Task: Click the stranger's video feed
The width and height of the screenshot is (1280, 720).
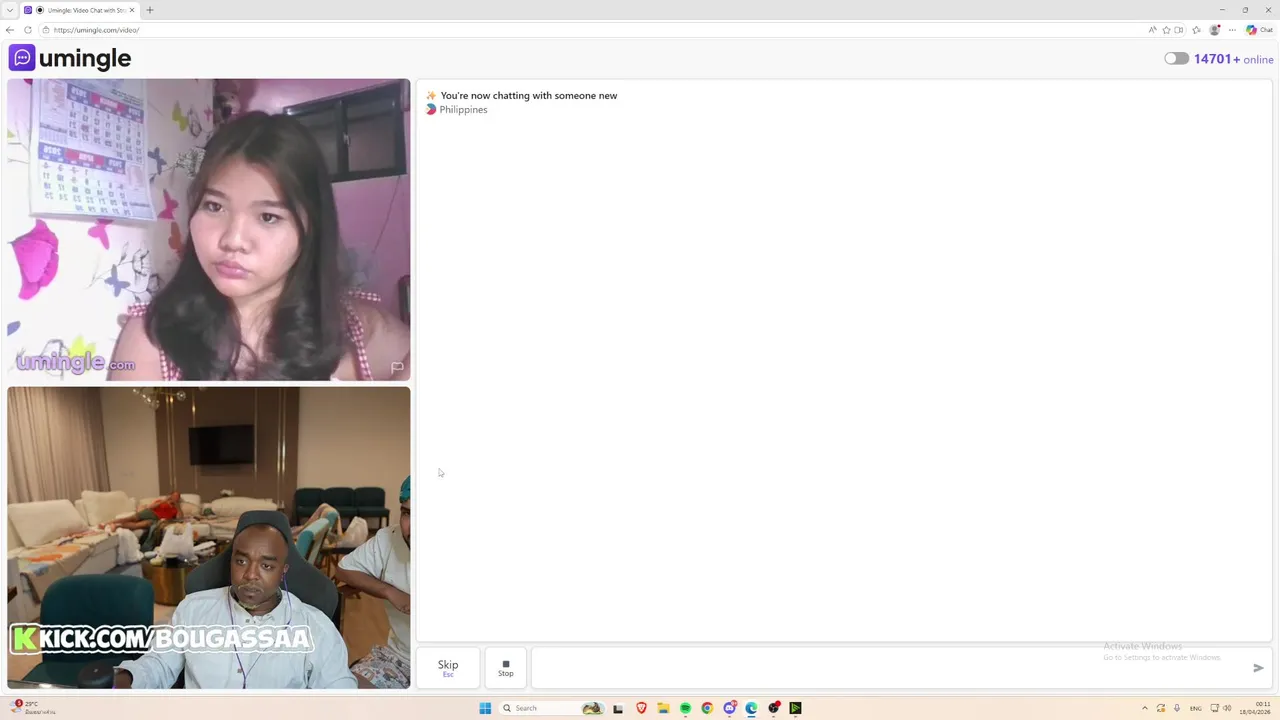Action: tap(208, 230)
